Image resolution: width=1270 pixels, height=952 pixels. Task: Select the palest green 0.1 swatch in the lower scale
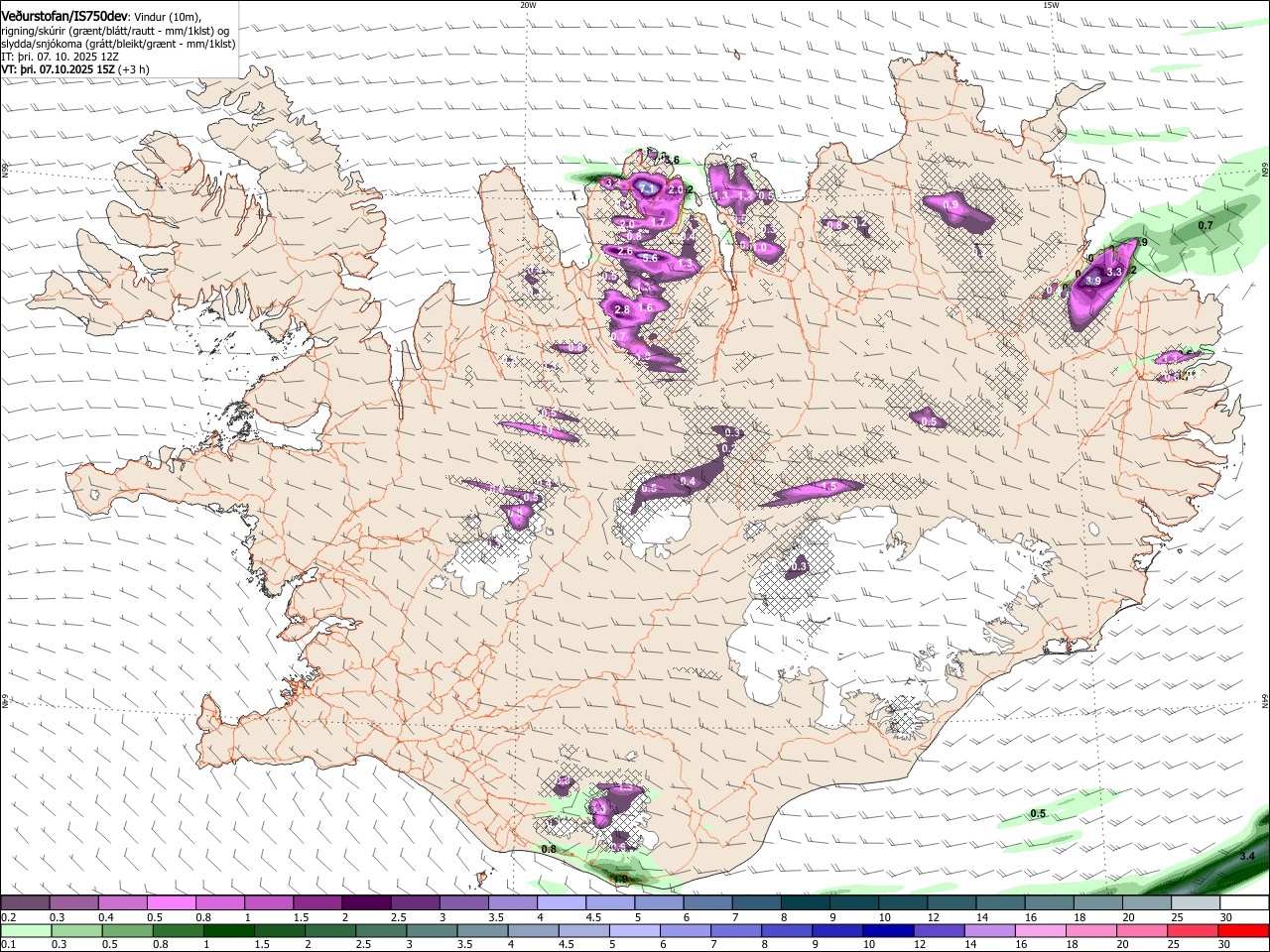pos(25,931)
